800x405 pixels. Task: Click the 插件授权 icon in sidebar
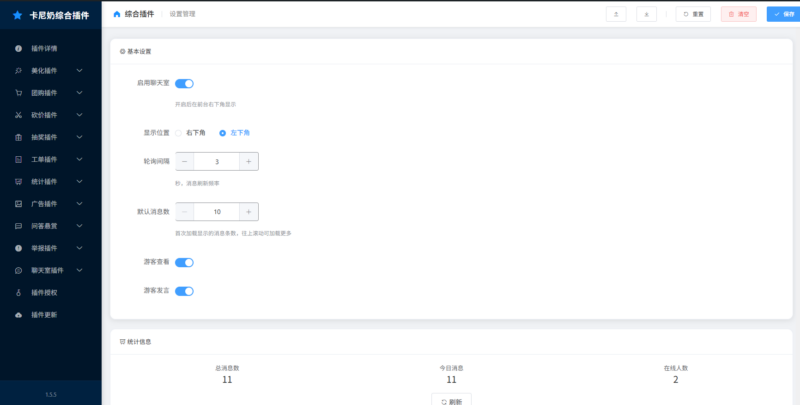[x=18, y=293]
